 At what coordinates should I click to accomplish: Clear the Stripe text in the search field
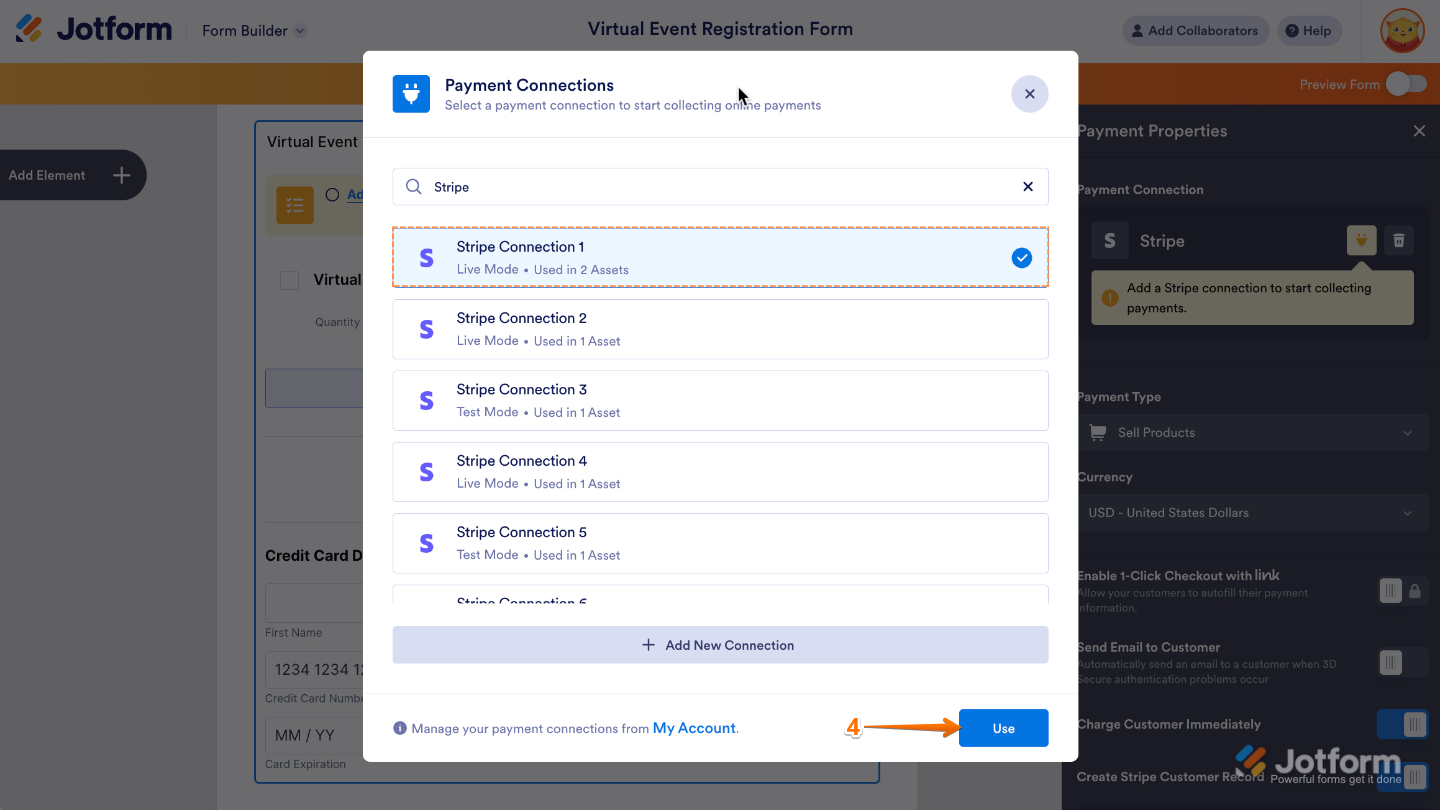click(1027, 187)
